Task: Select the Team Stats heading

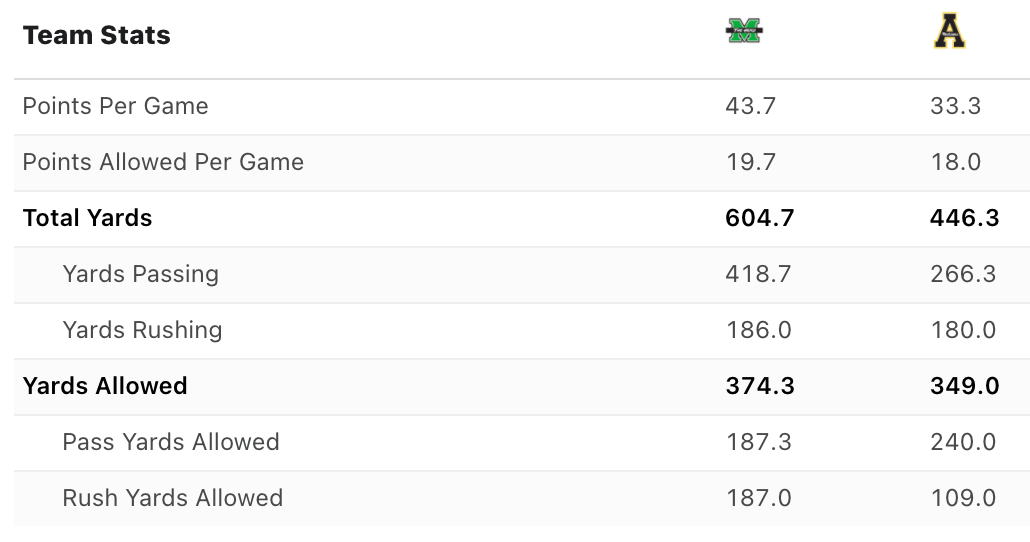Action: [x=97, y=35]
